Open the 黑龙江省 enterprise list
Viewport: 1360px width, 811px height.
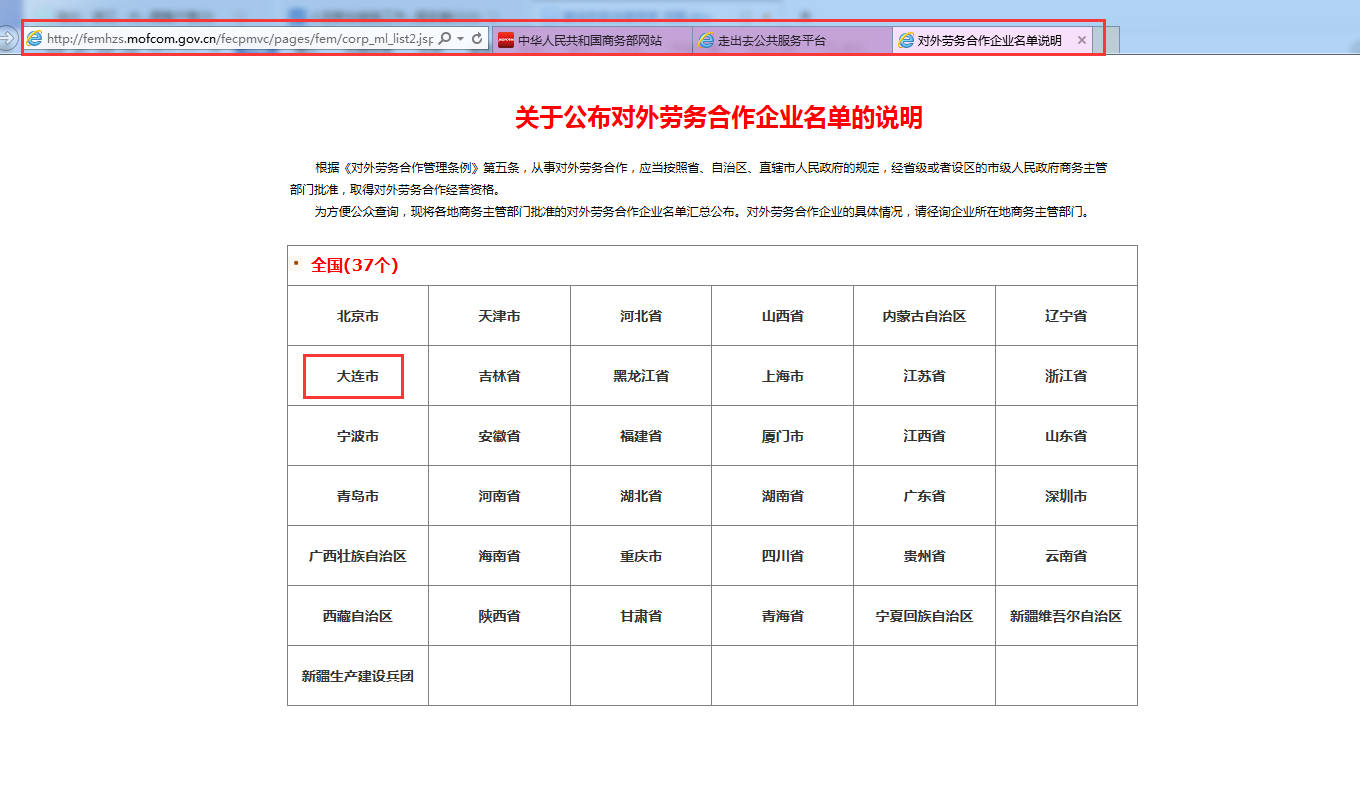pyautogui.click(x=640, y=376)
